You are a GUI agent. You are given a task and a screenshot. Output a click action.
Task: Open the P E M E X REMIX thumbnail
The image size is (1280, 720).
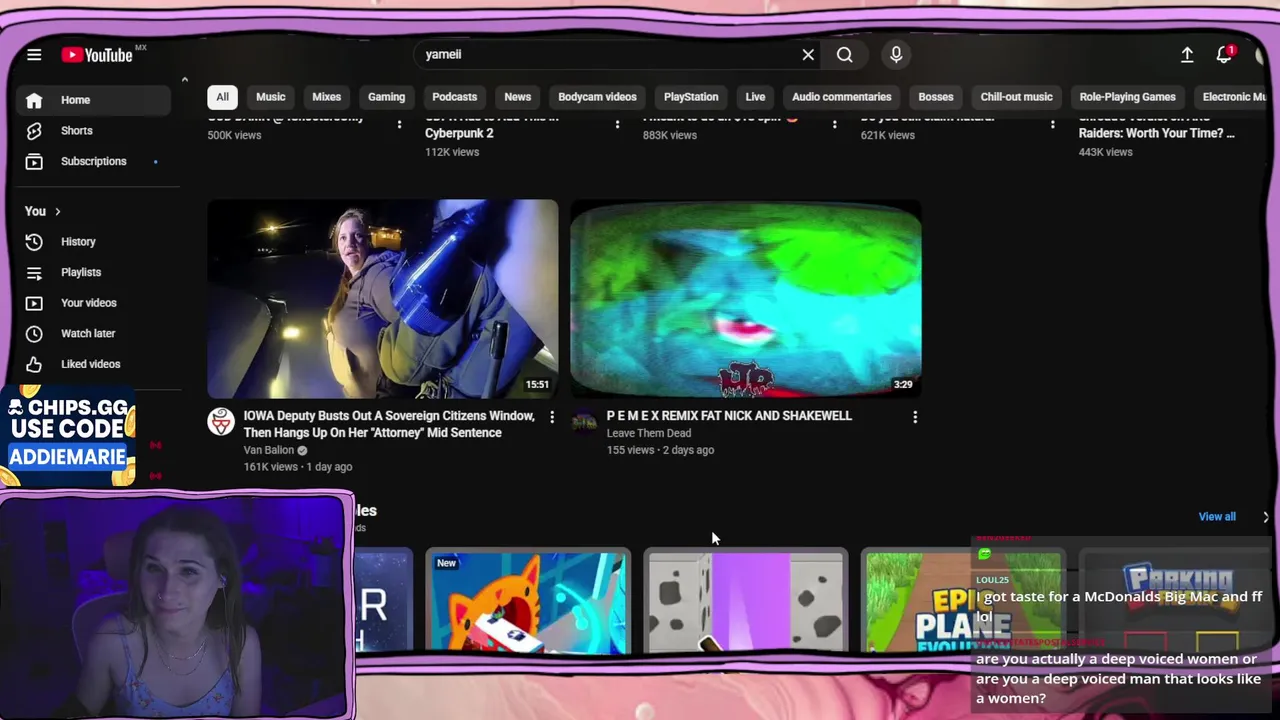746,298
